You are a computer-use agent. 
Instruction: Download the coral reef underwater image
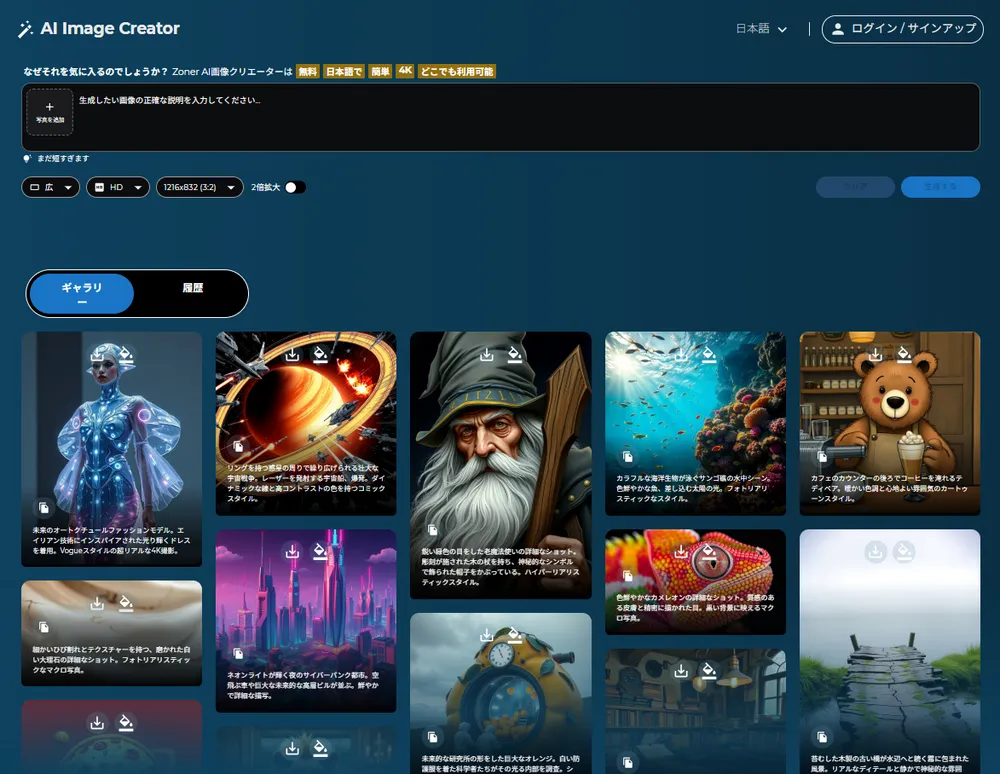[x=681, y=355]
